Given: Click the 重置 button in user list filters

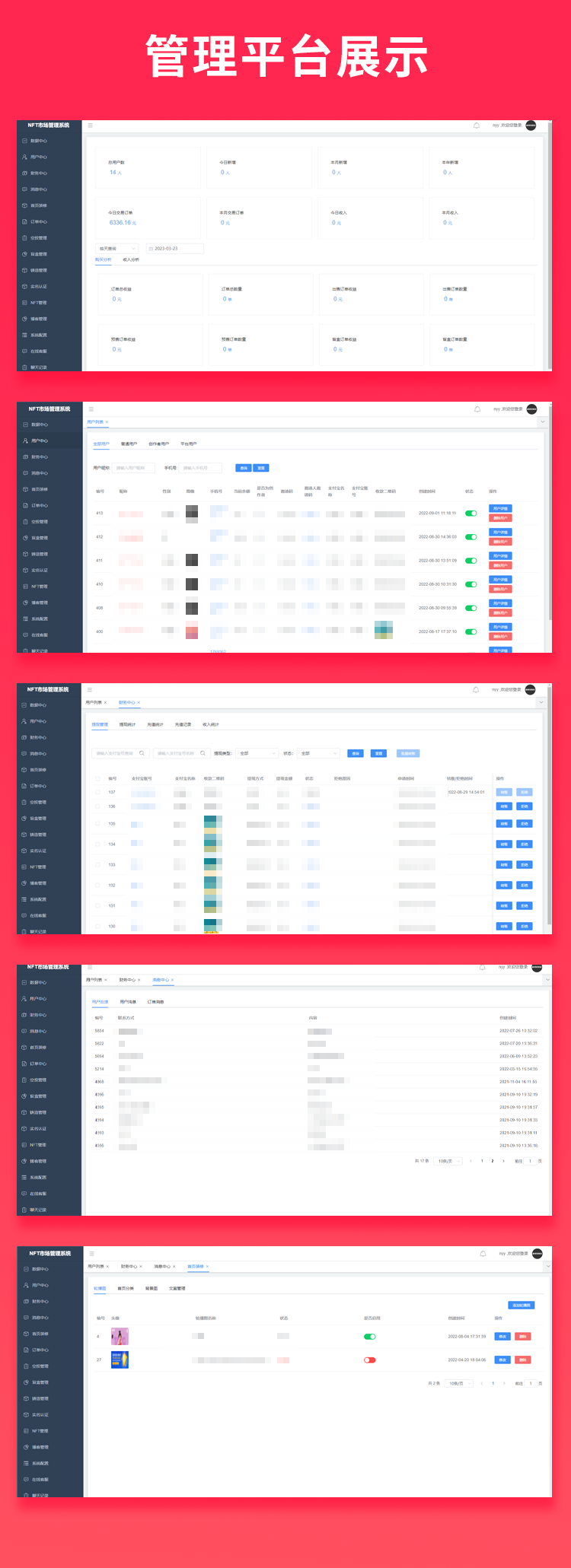Looking at the screenshot, I should (x=261, y=468).
